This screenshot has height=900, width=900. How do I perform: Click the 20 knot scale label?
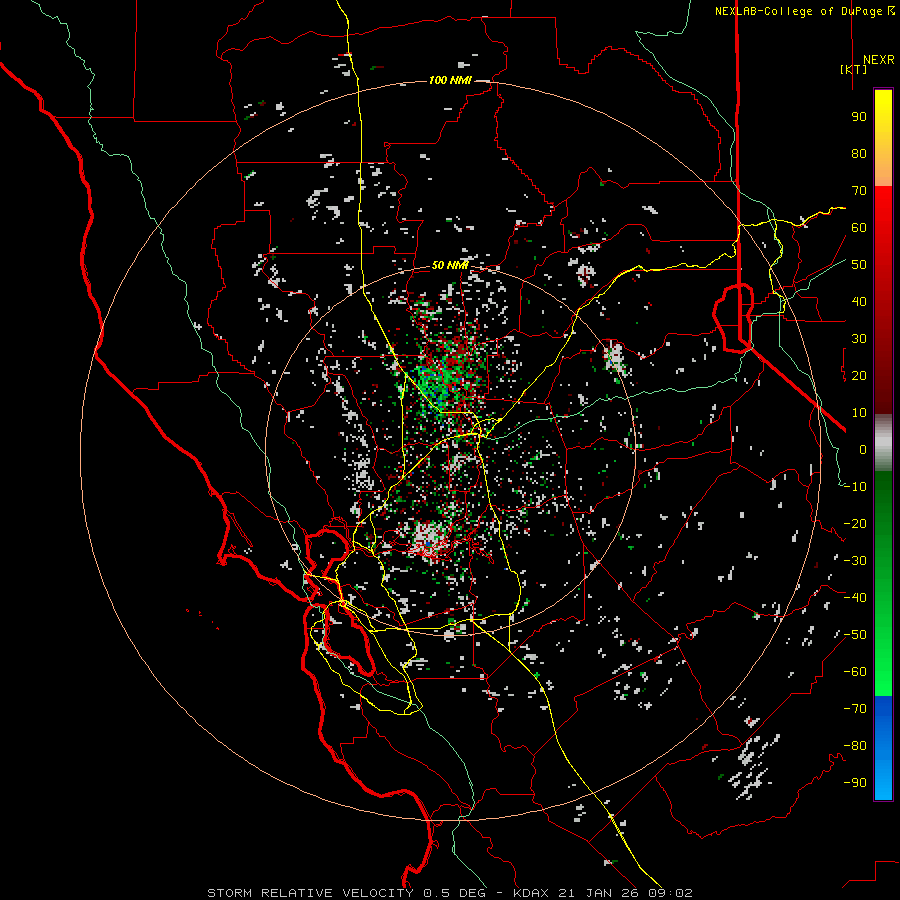coord(859,376)
